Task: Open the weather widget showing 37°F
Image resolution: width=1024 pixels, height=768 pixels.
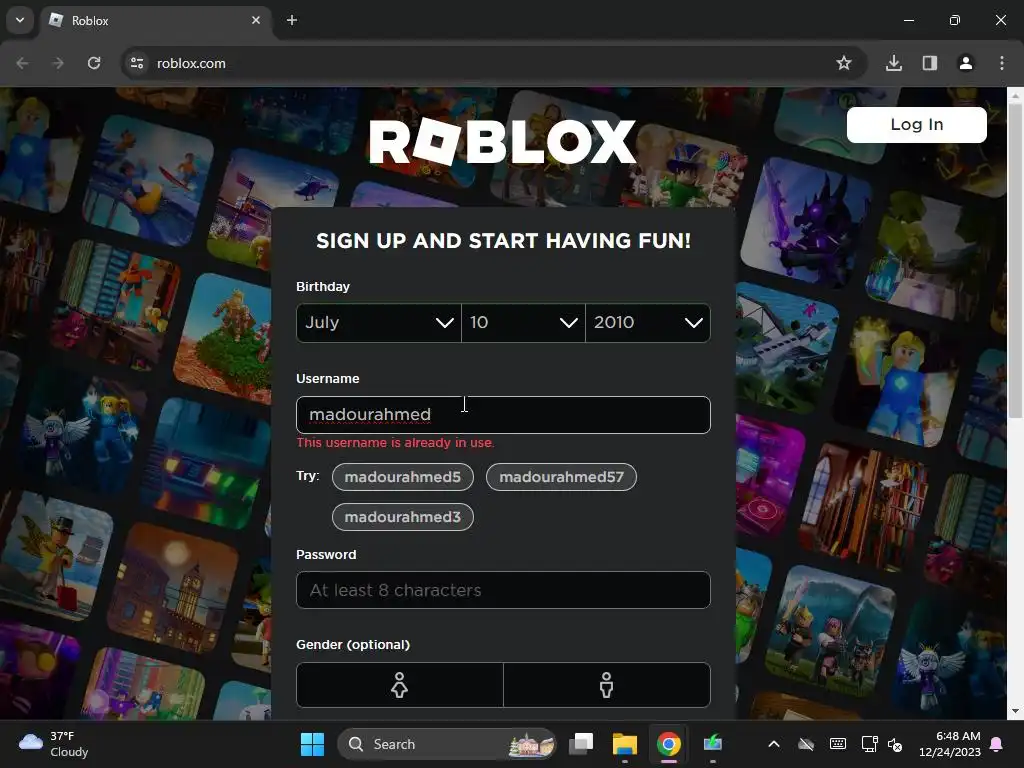Action: click(54, 744)
